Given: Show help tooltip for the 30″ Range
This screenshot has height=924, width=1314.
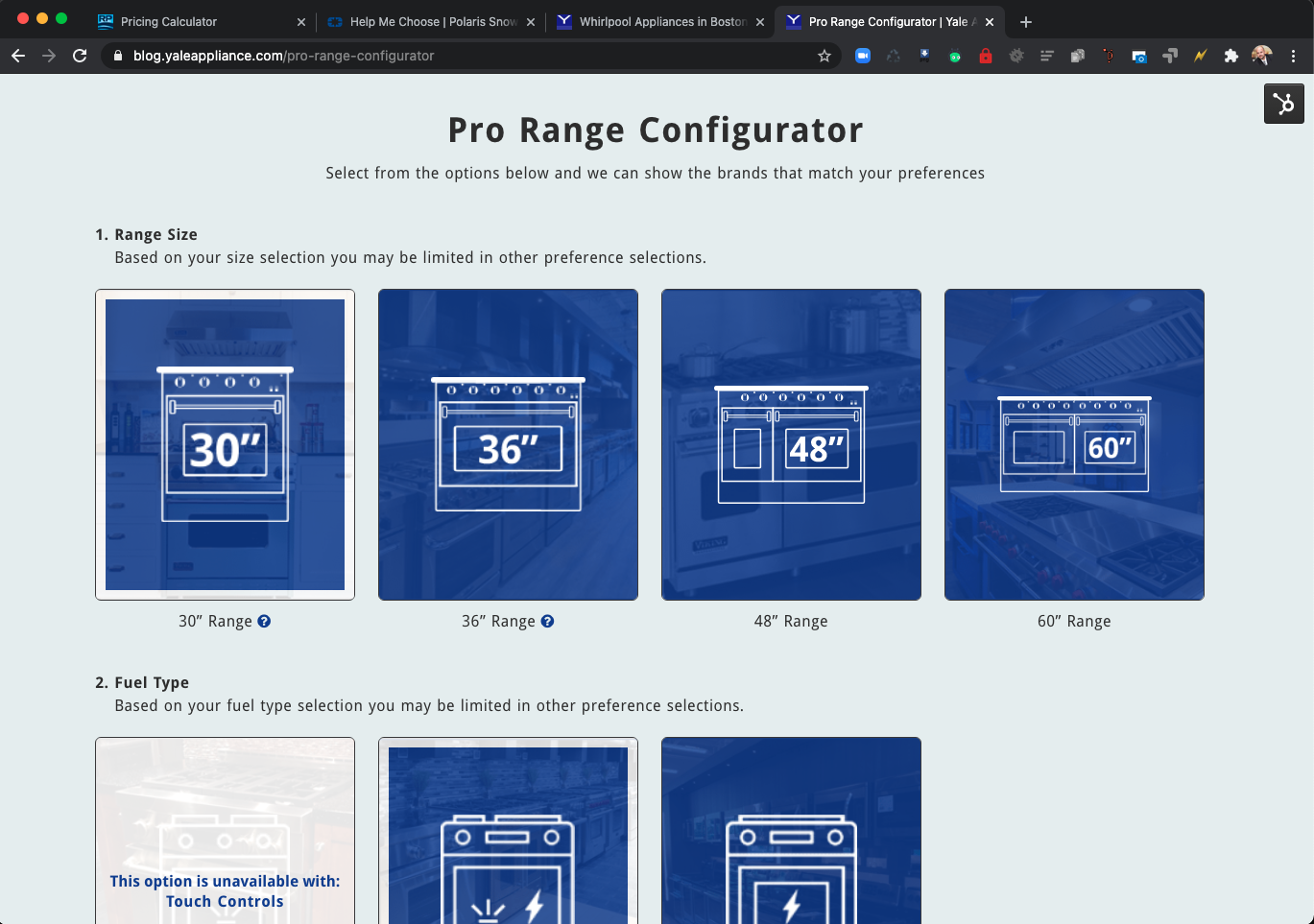Looking at the screenshot, I should click(264, 622).
